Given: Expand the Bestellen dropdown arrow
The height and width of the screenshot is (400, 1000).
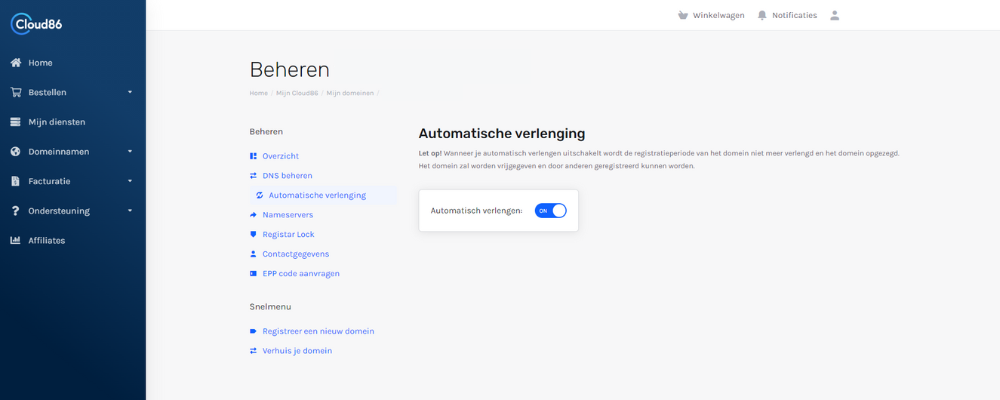Looking at the screenshot, I should coord(130,92).
